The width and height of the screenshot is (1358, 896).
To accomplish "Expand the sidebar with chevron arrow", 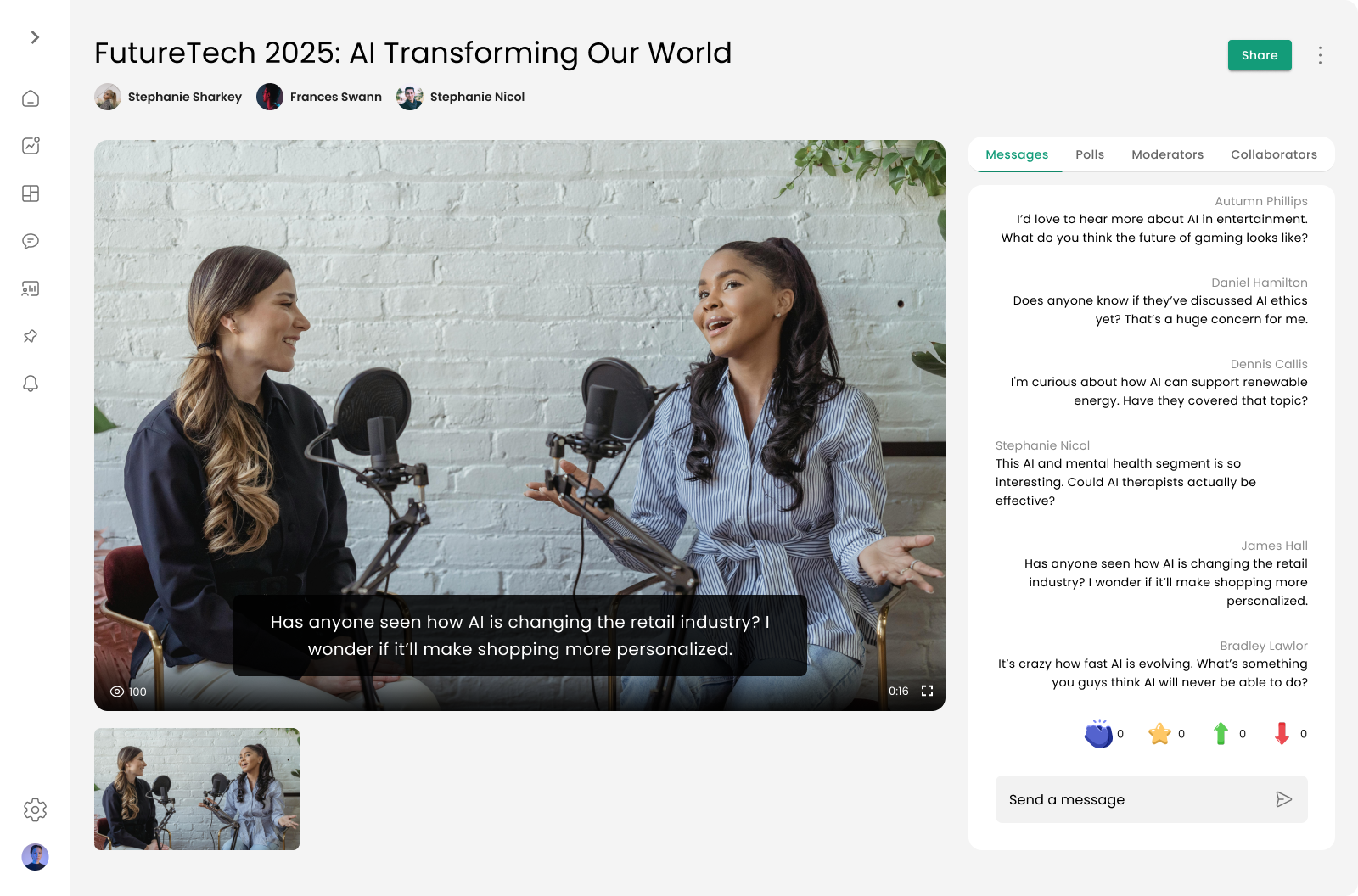I will pyautogui.click(x=35, y=37).
